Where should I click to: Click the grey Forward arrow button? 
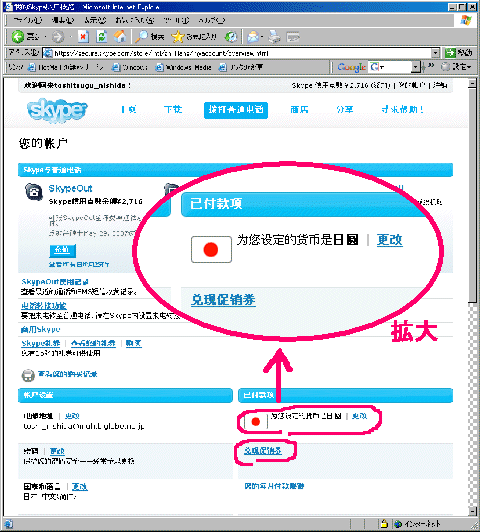tap(58, 37)
